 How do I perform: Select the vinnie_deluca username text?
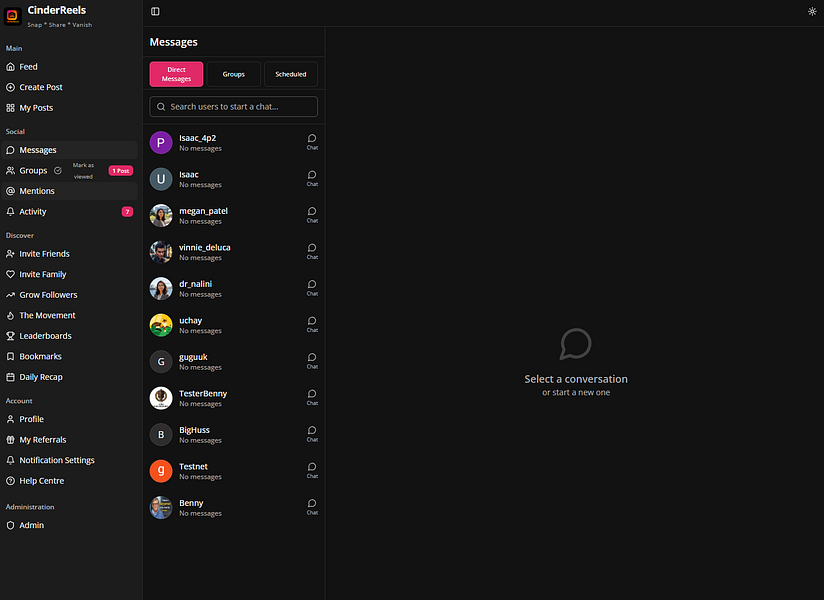[204, 247]
